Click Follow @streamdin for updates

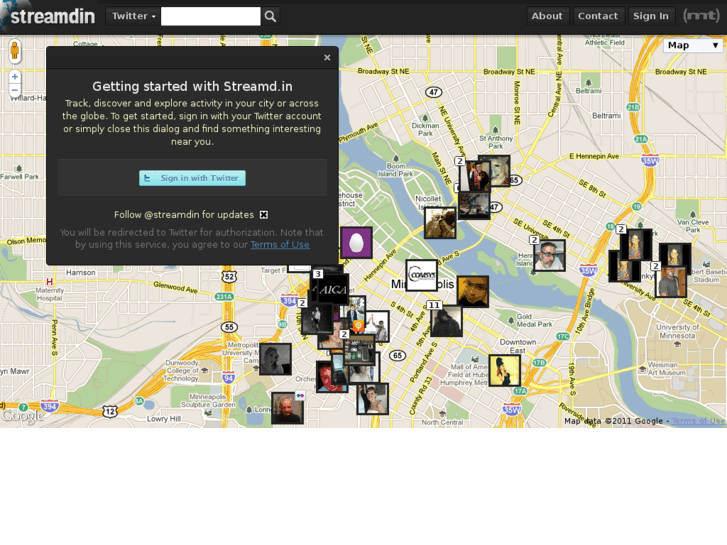(x=184, y=215)
